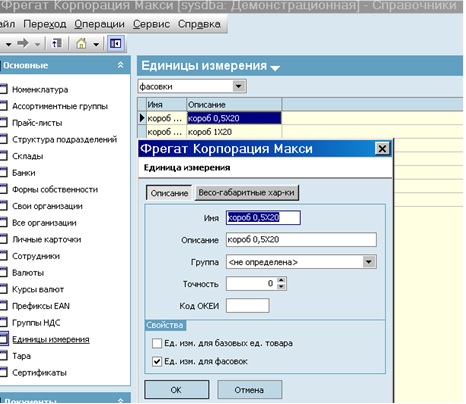Click the Банки item icon
466x404 pixels.
(3, 173)
